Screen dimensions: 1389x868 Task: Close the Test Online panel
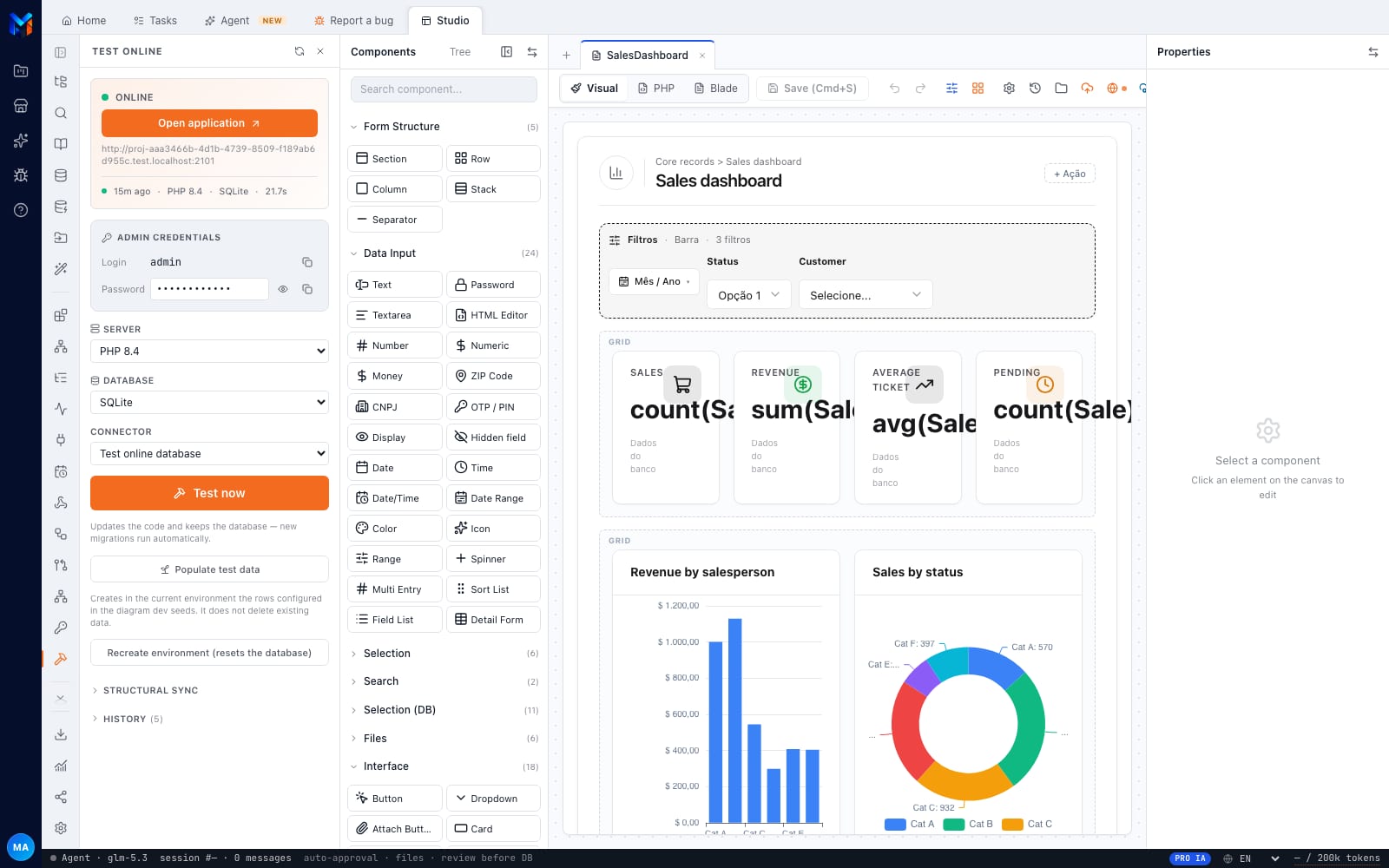(x=320, y=51)
